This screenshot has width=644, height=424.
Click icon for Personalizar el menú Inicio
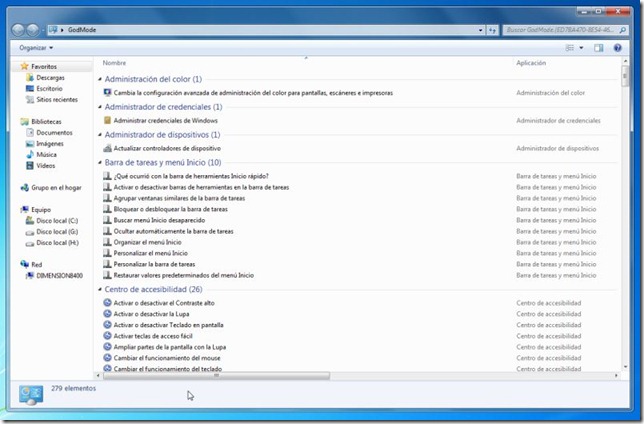click(x=108, y=253)
